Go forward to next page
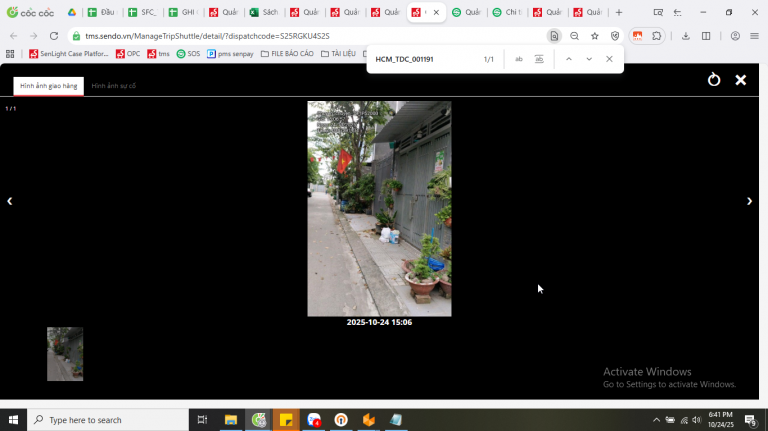Viewport: 768px width, 431px height. click(33, 36)
